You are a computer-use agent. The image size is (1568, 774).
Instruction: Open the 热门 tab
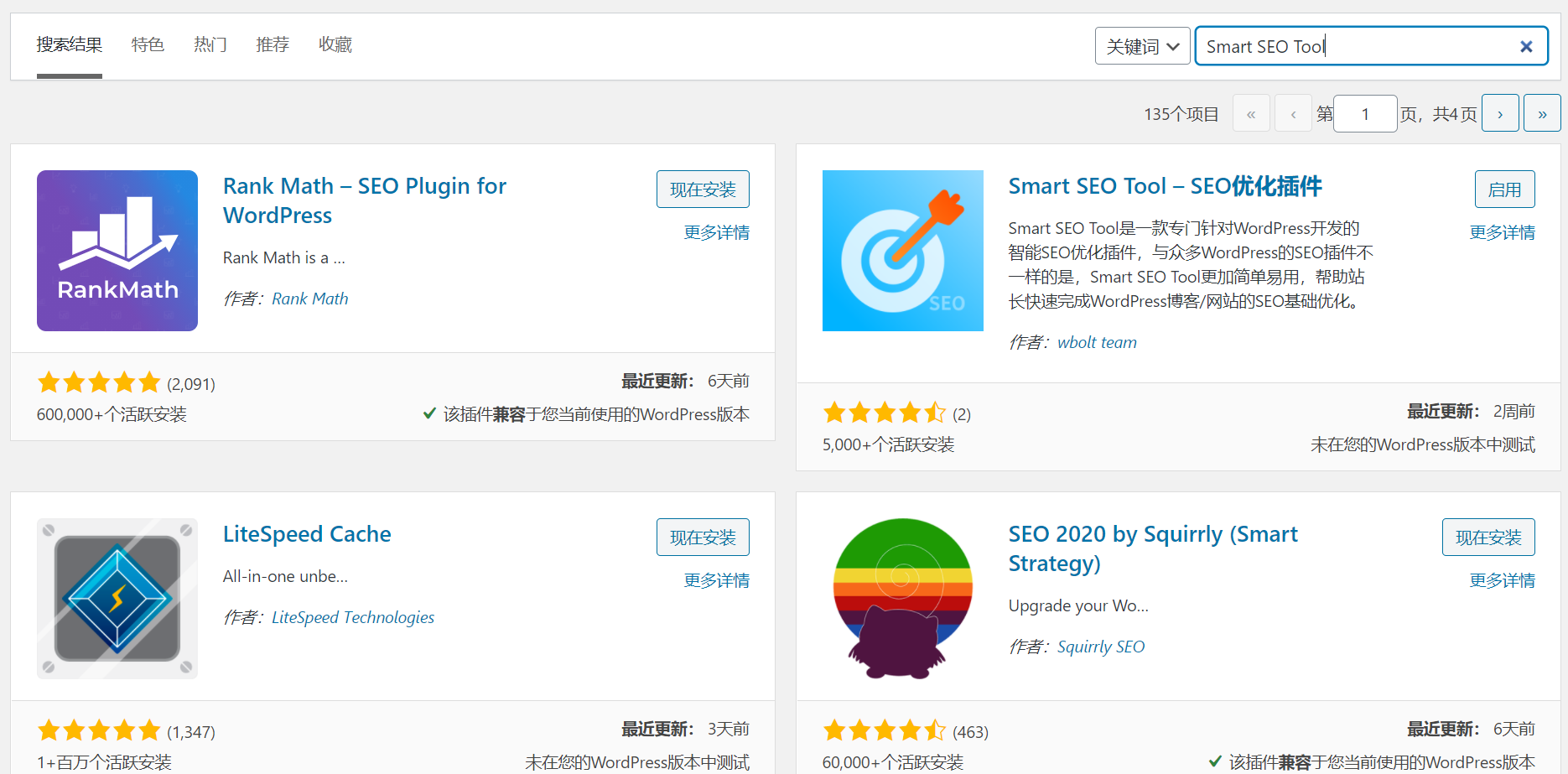(x=210, y=44)
